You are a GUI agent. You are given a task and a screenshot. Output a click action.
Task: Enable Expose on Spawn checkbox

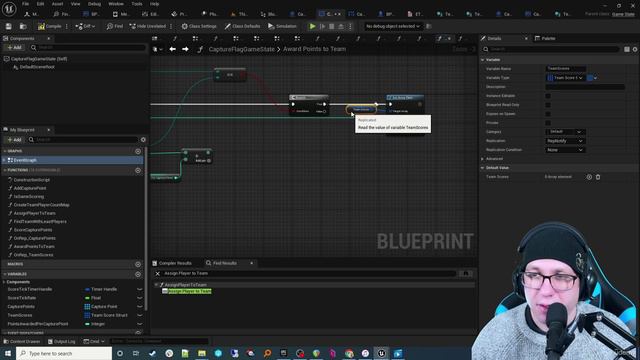tap(548, 114)
